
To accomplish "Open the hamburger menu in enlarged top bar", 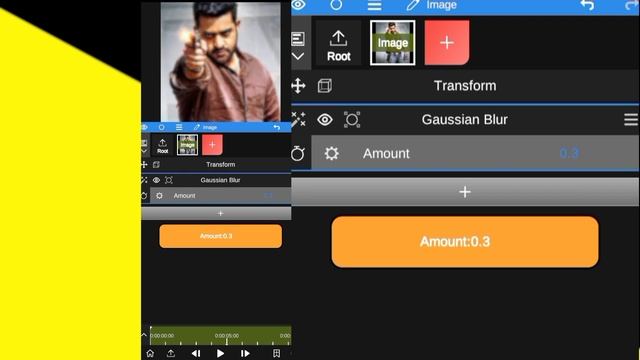I will (x=374, y=5).
